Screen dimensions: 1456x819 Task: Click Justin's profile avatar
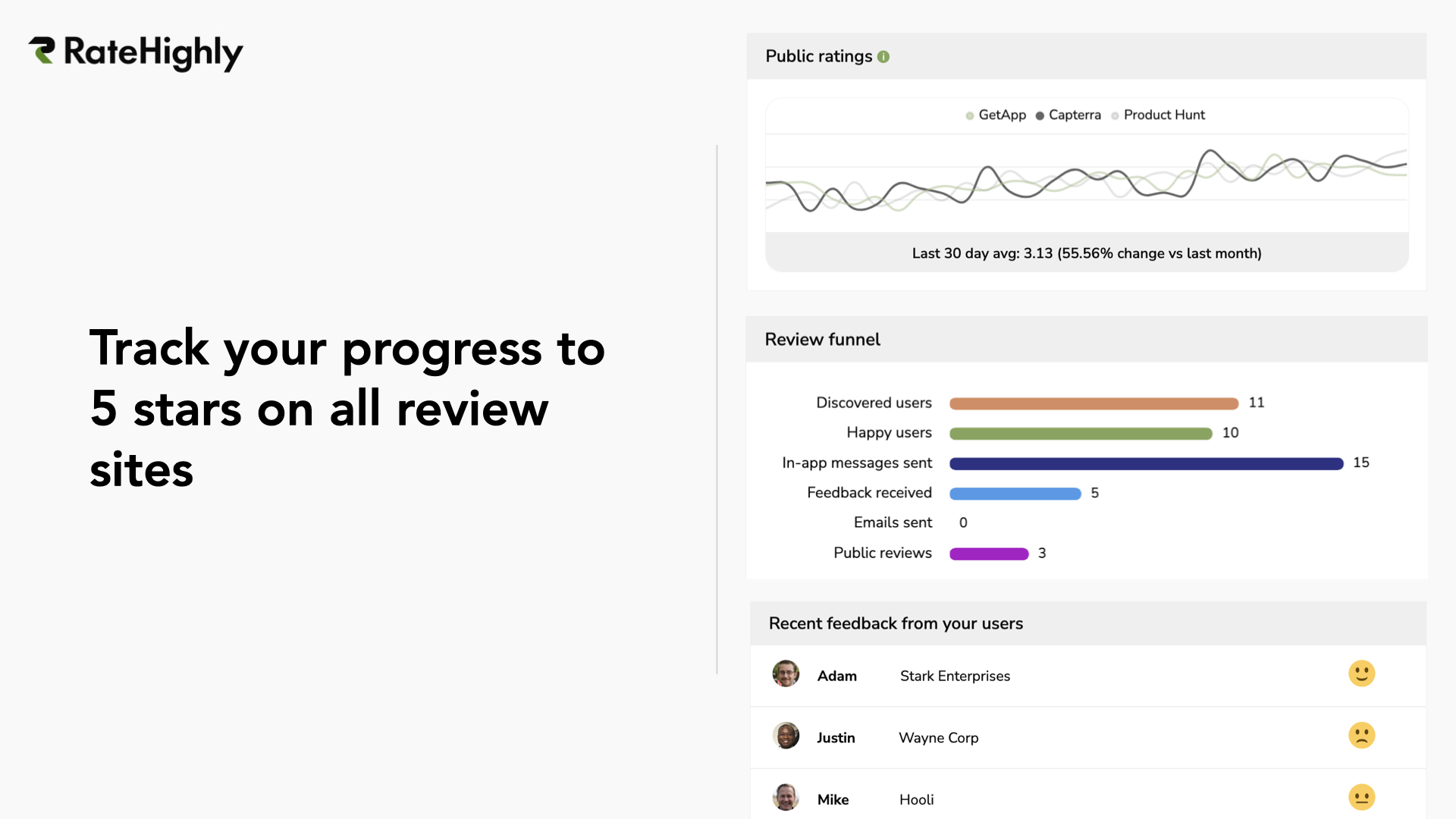[786, 736]
